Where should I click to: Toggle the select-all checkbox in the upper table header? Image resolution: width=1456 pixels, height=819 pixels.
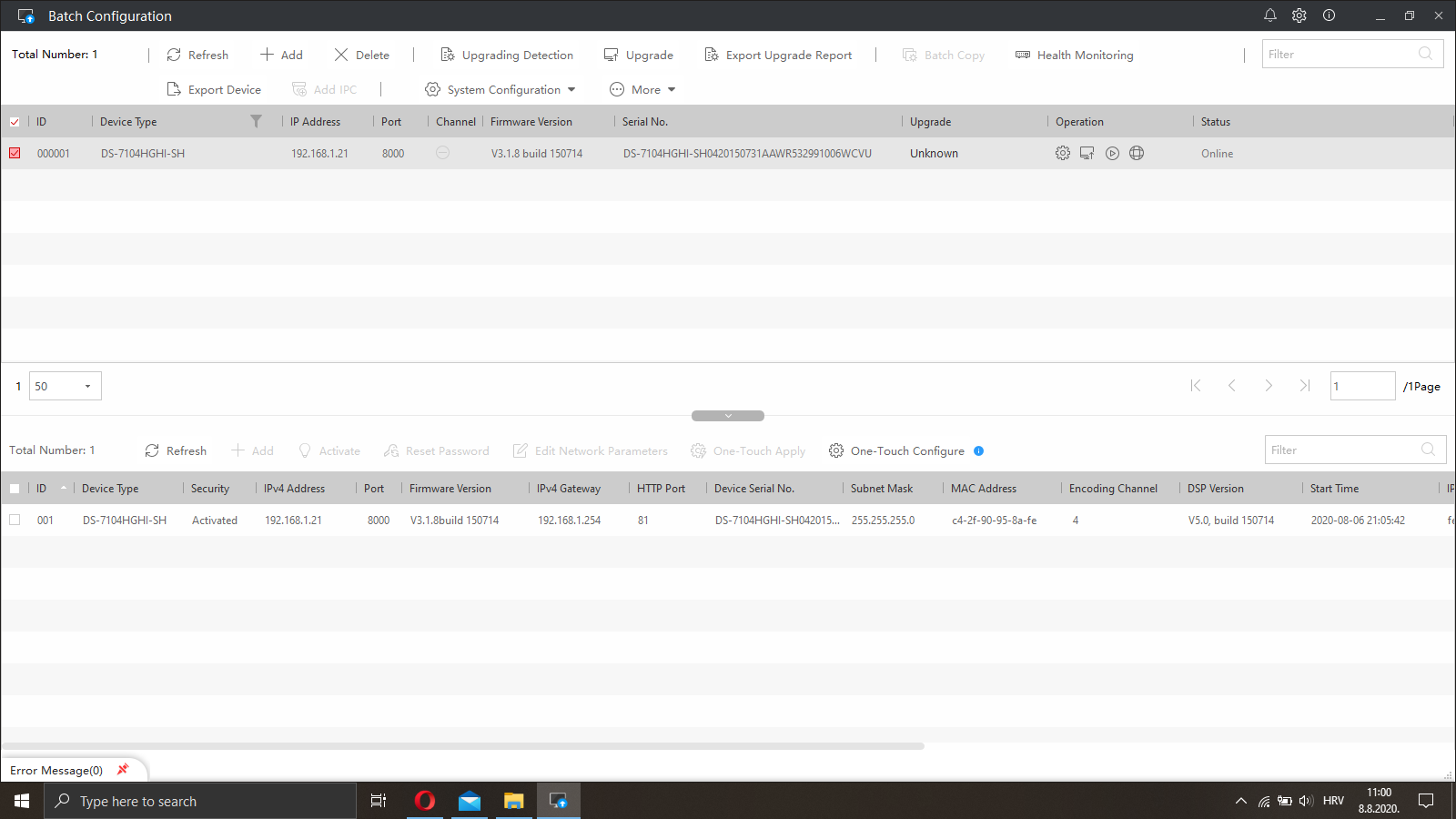(x=15, y=122)
